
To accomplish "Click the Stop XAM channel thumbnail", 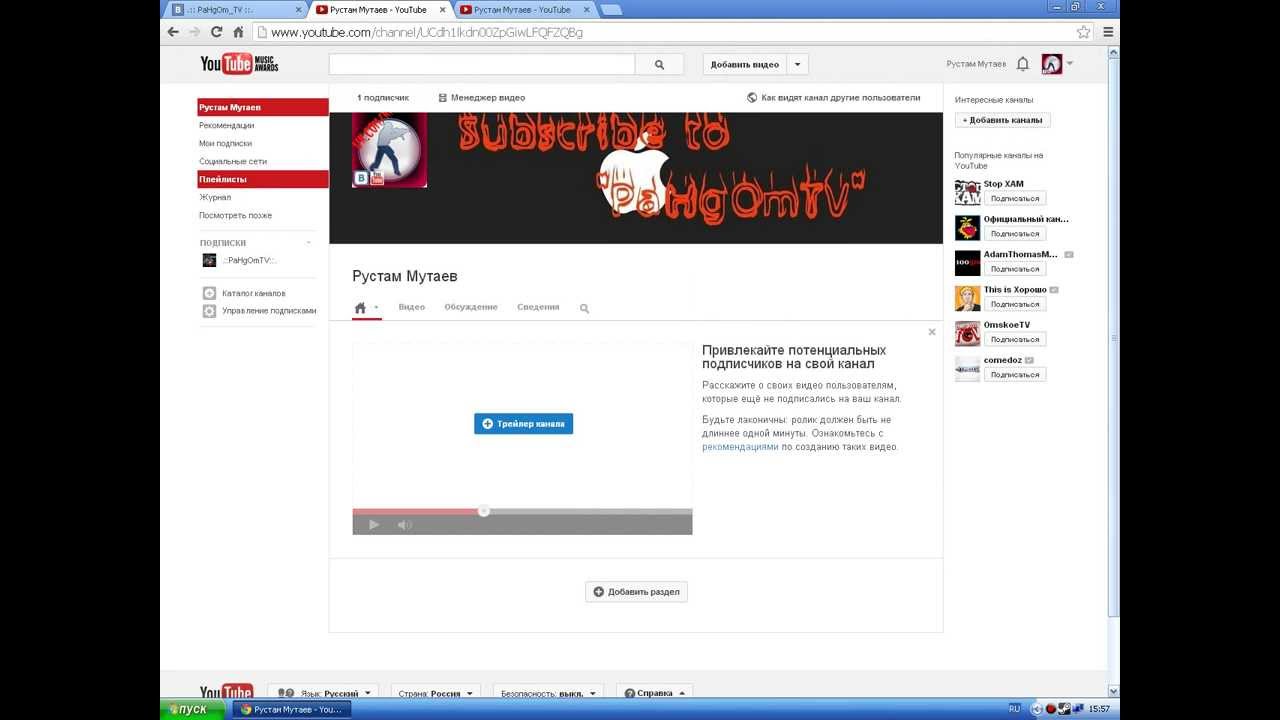I will 967,192.
